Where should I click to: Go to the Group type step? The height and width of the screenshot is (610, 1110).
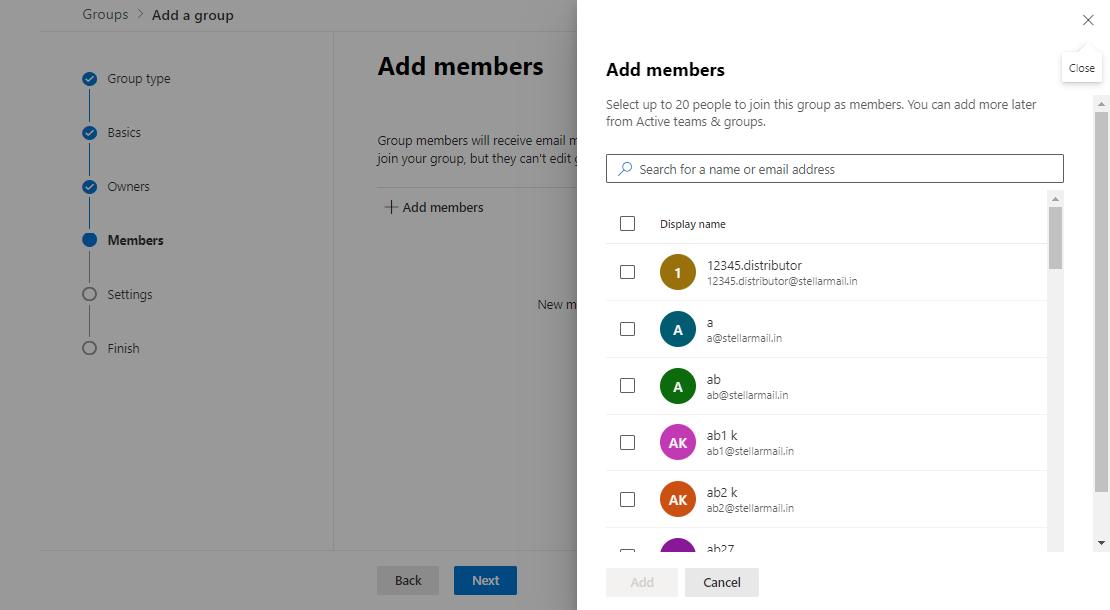(139, 79)
